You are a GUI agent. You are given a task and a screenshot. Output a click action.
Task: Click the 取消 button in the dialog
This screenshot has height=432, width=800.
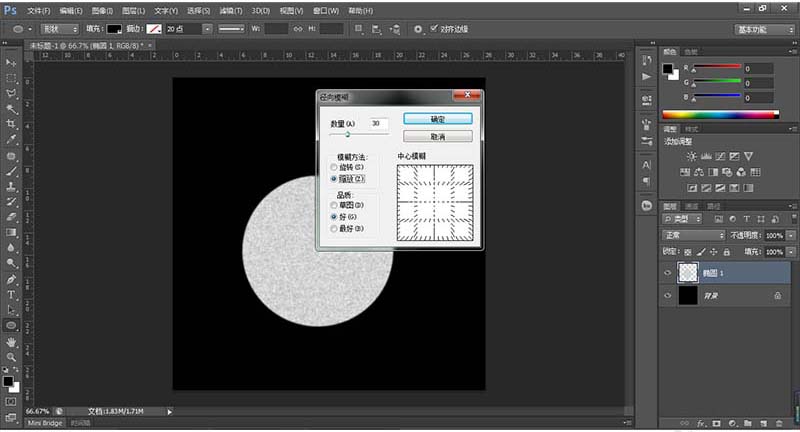click(x=437, y=136)
